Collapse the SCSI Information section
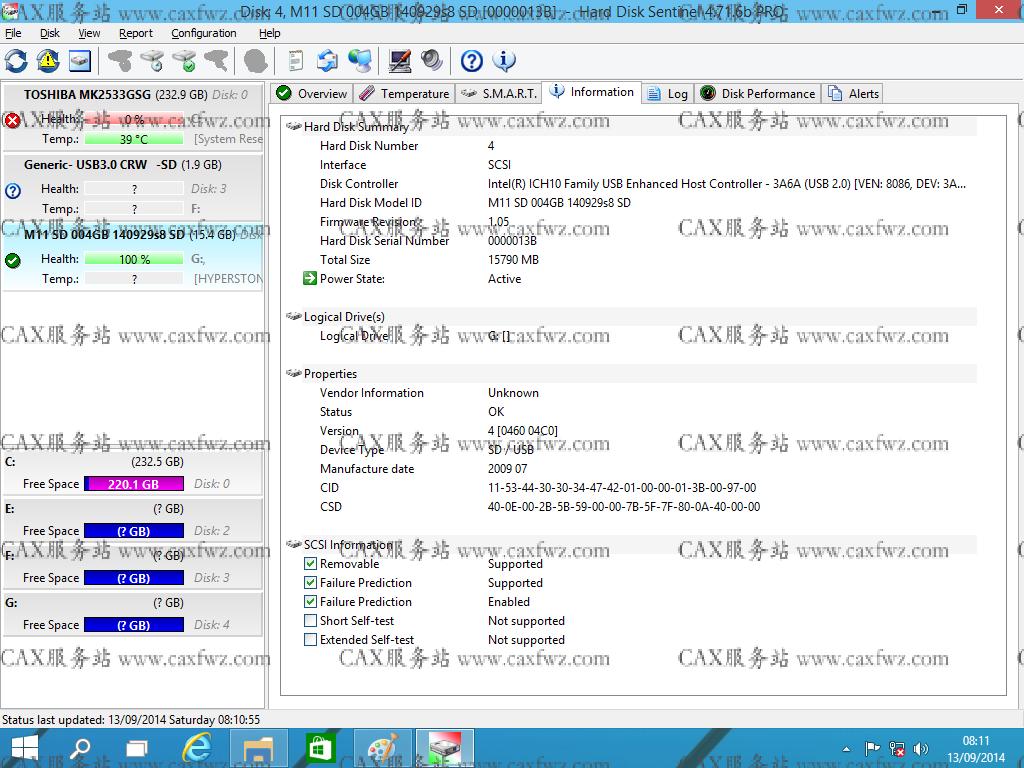 (294, 545)
